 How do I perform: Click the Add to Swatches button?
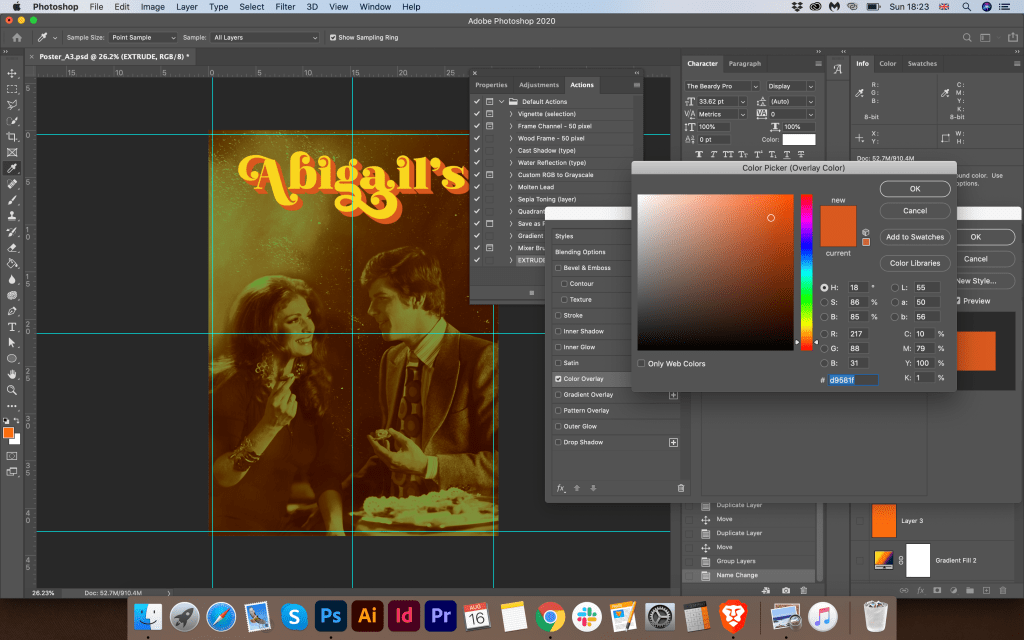coord(914,237)
